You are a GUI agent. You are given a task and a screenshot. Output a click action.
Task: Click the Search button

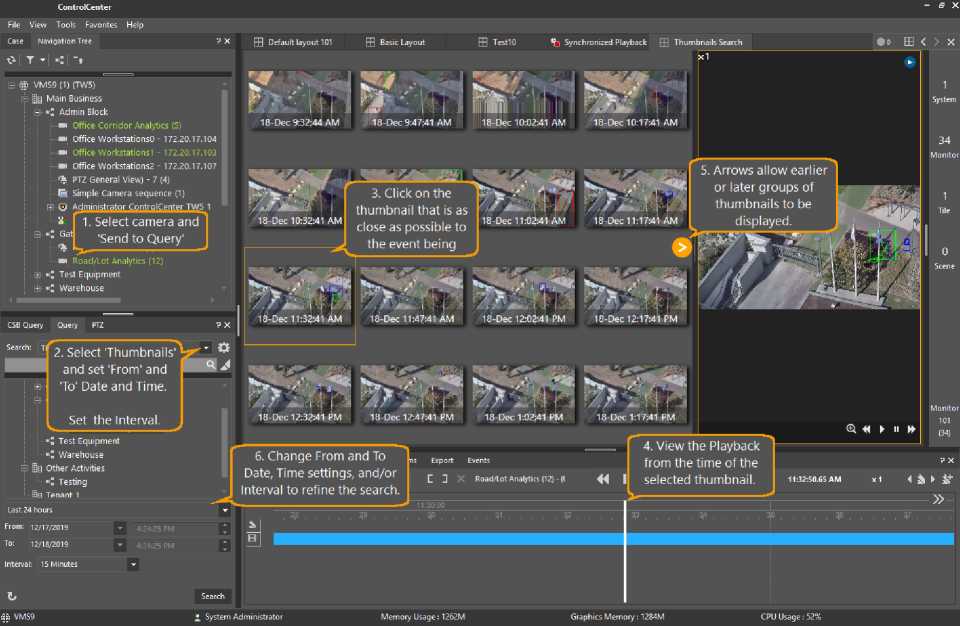[212, 596]
